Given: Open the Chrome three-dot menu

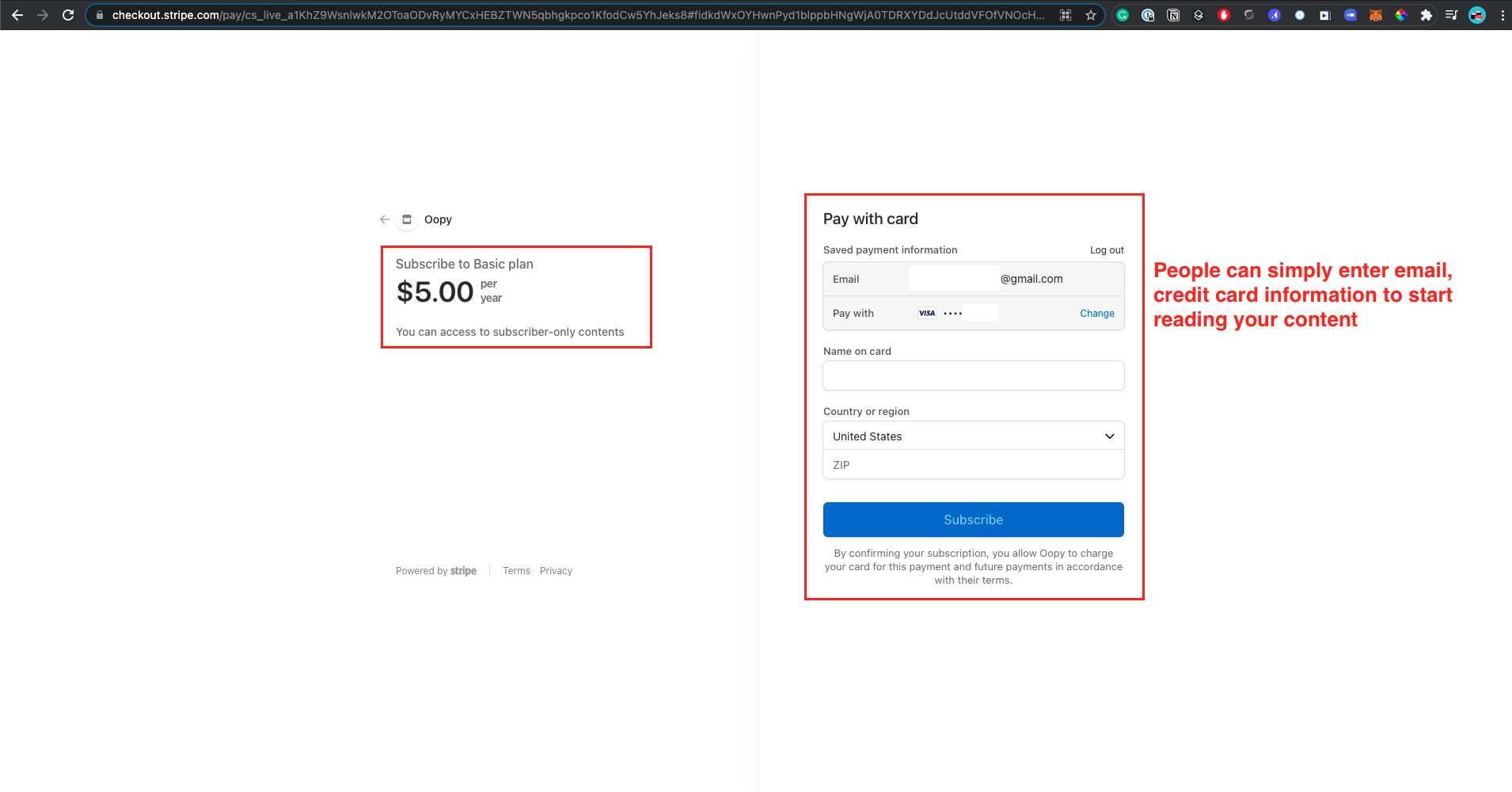Looking at the screenshot, I should pyautogui.click(x=1503, y=15).
